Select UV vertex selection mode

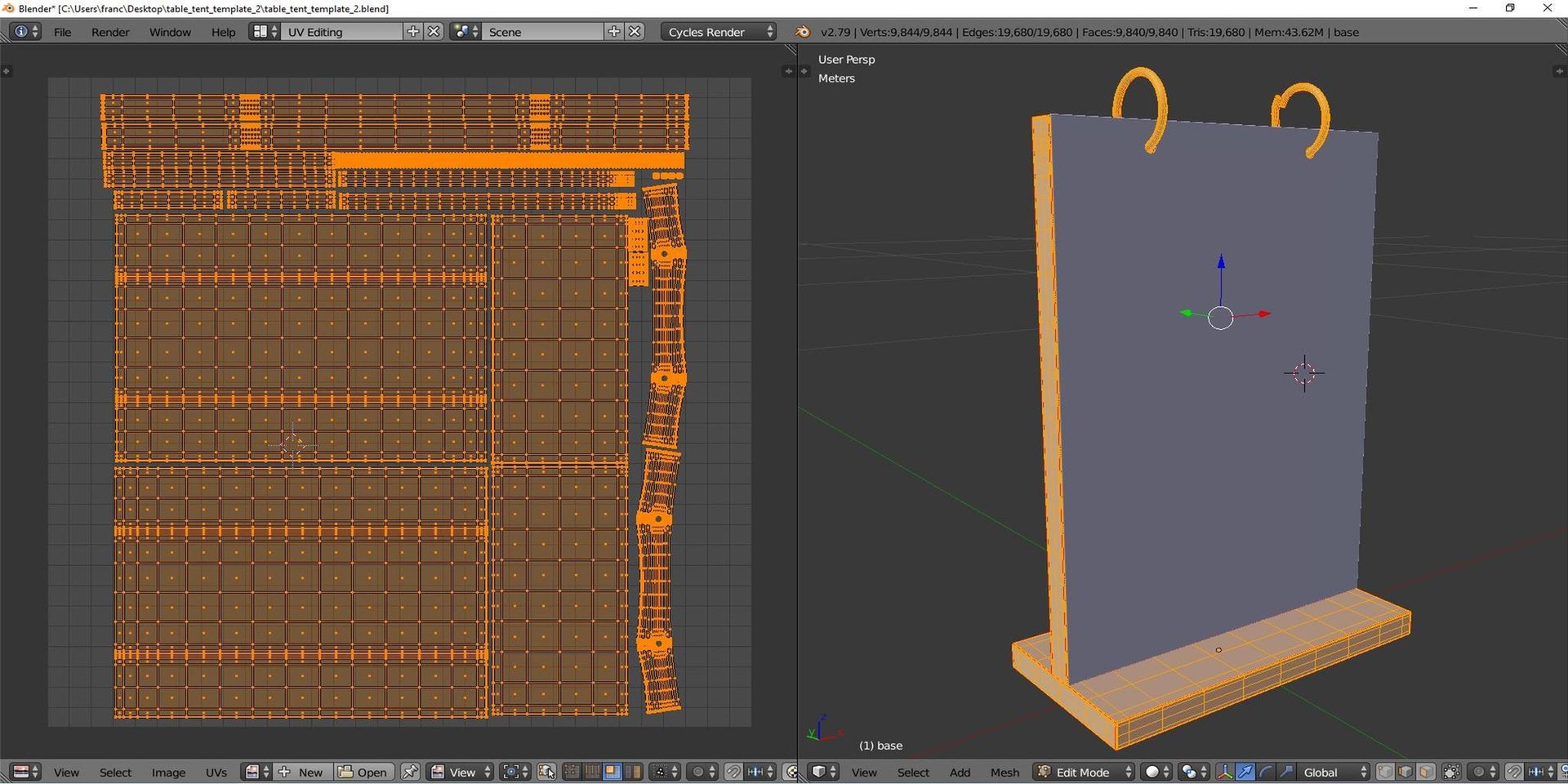[572, 772]
